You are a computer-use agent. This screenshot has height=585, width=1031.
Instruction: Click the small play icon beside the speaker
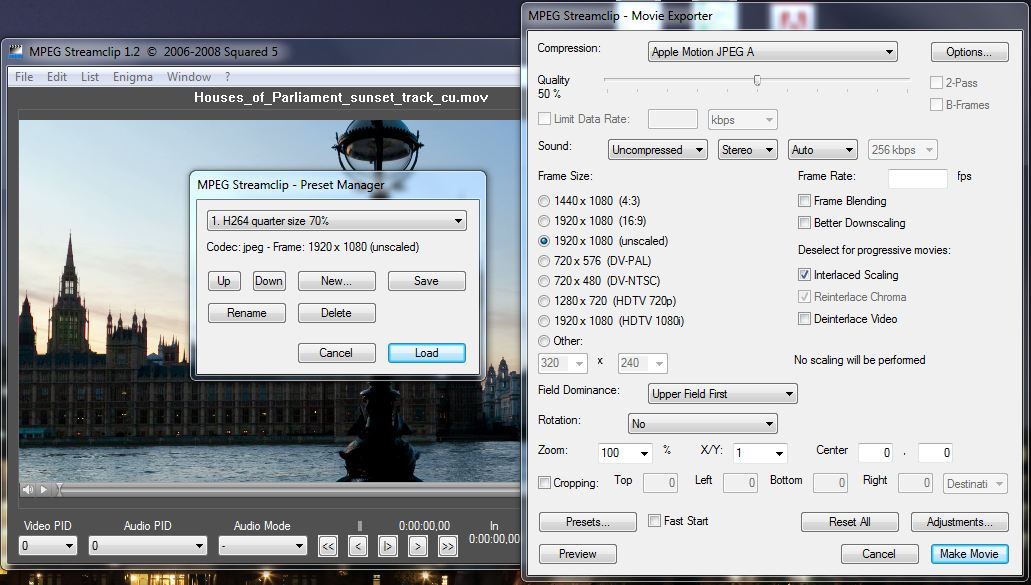point(43,490)
